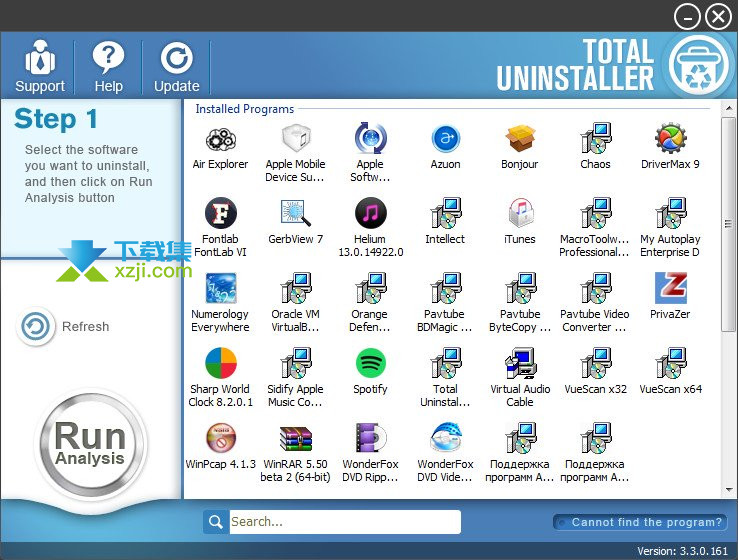The image size is (738, 560).
Task: Select the Orange Defender icon
Action: pos(370,288)
